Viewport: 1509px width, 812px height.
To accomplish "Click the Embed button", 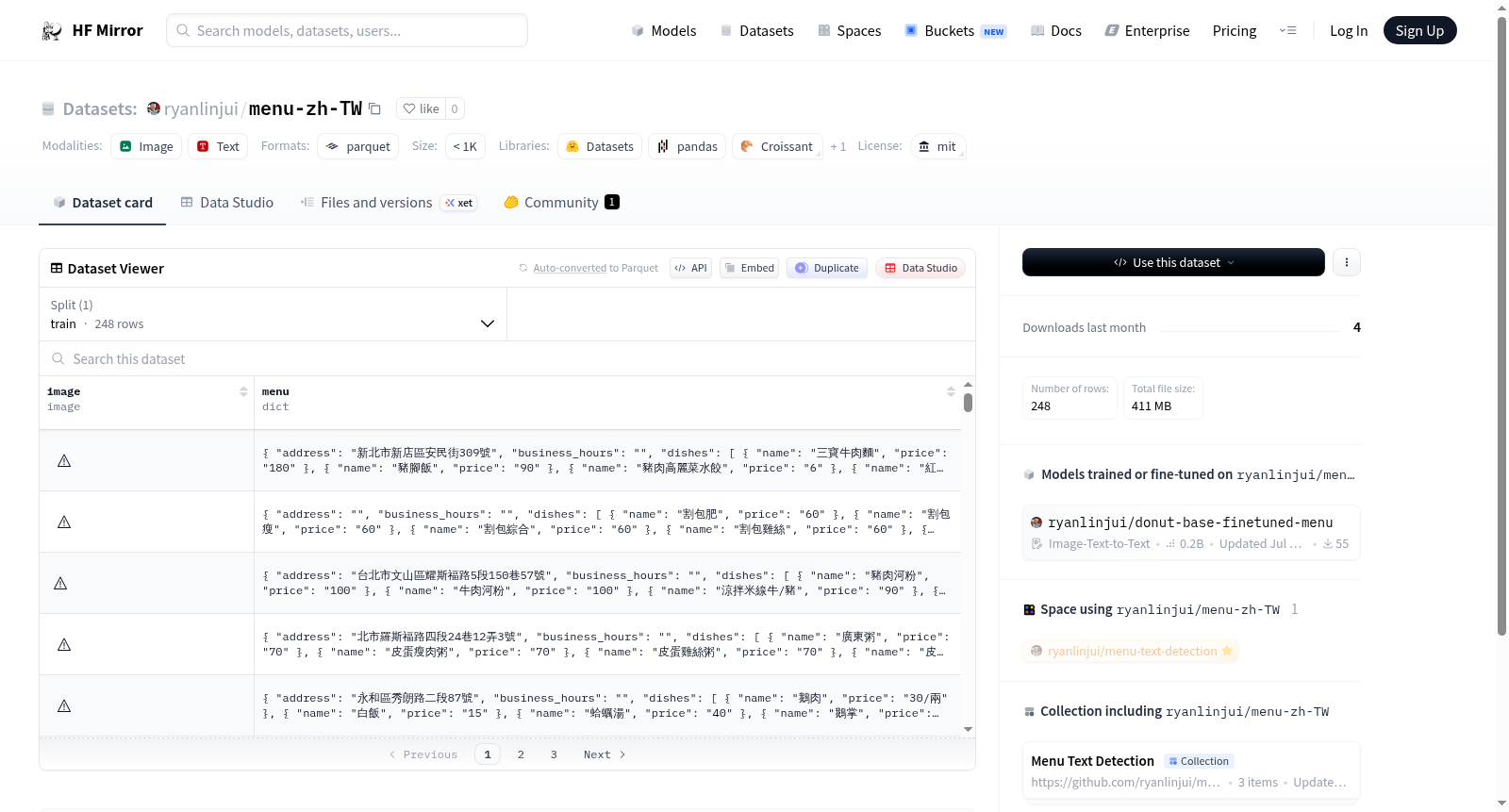I will click(x=749, y=268).
